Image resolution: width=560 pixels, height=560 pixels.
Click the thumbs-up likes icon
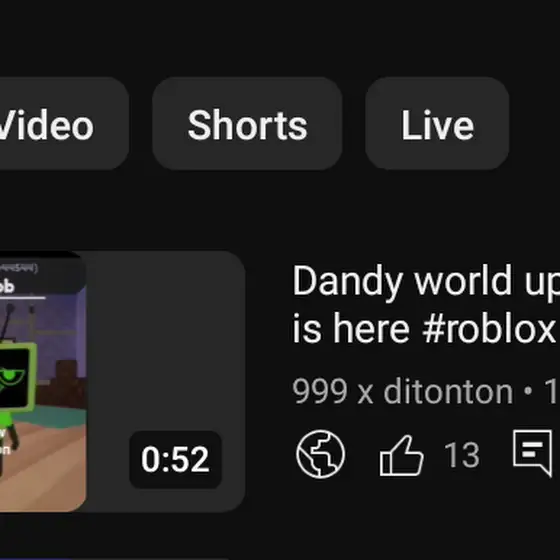point(401,455)
